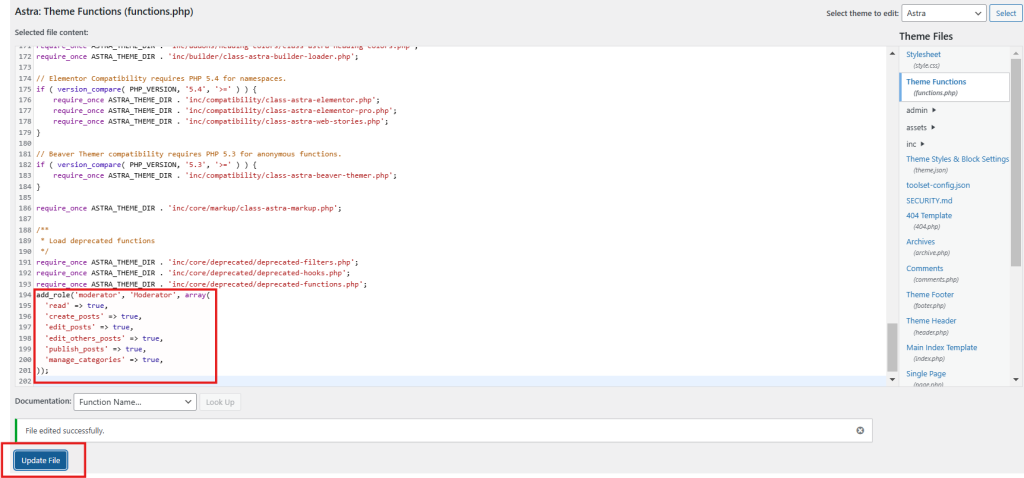The height and width of the screenshot is (478, 1024).
Task: Expand the assets folder
Action: point(921,127)
